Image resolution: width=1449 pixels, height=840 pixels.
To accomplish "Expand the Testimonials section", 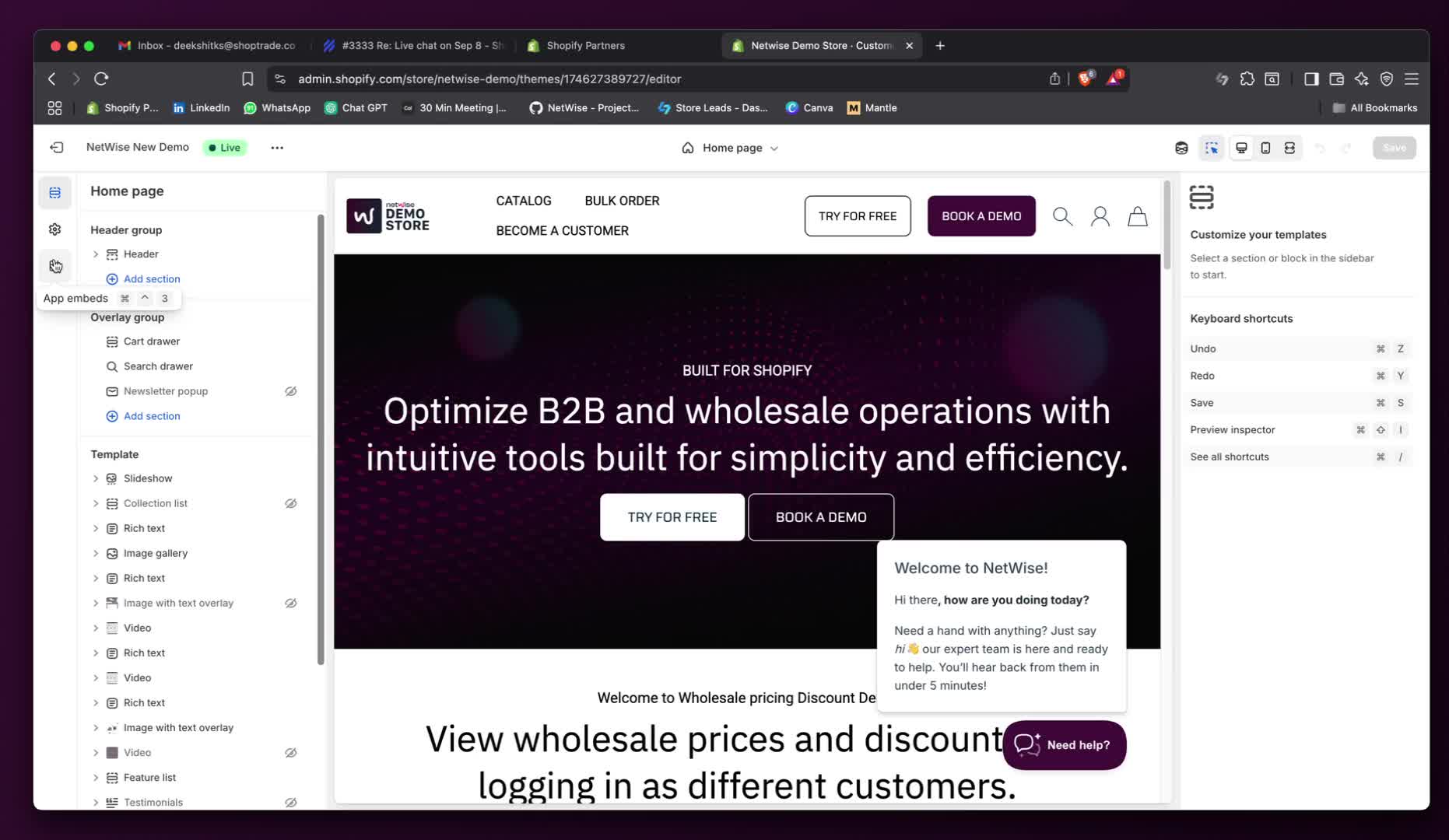I will [96, 802].
